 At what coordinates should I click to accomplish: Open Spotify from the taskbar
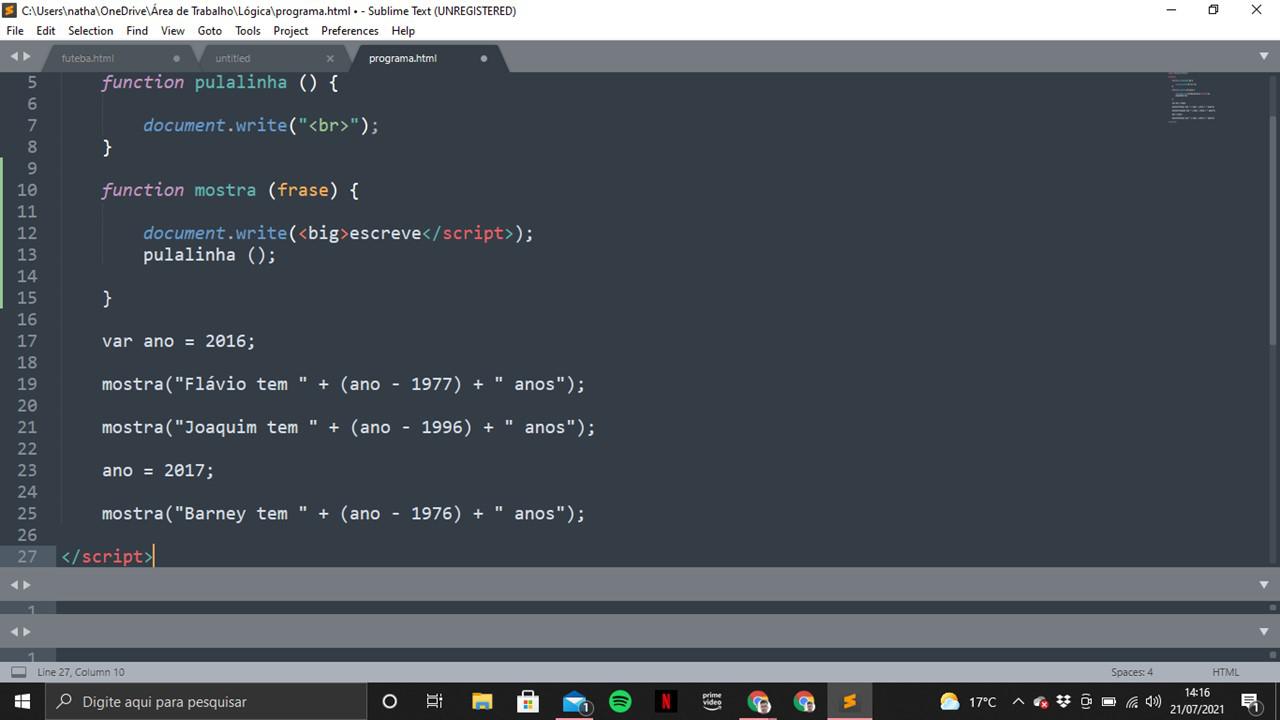point(620,701)
